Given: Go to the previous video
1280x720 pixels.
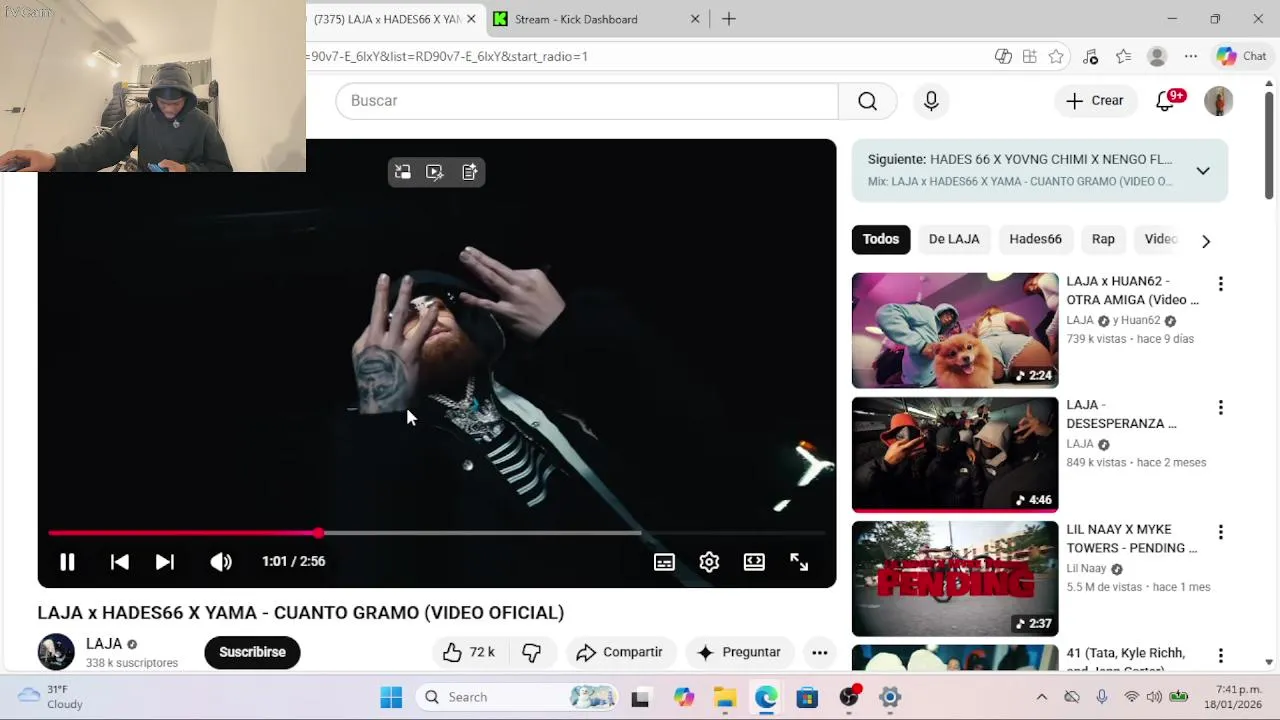Looking at the screenshot, I should pos(119,562).
